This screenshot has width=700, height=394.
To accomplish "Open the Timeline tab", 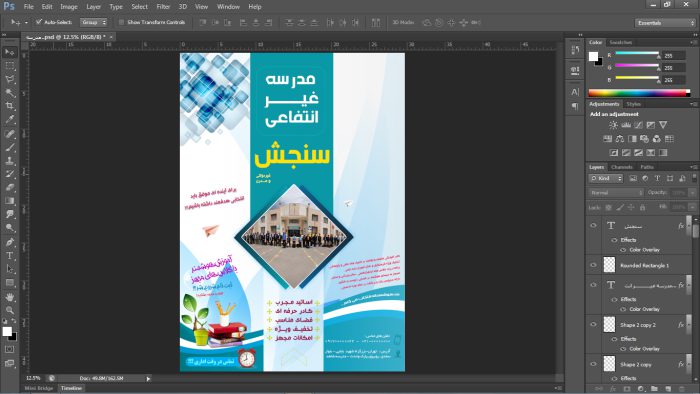I will tap(71, 388).
